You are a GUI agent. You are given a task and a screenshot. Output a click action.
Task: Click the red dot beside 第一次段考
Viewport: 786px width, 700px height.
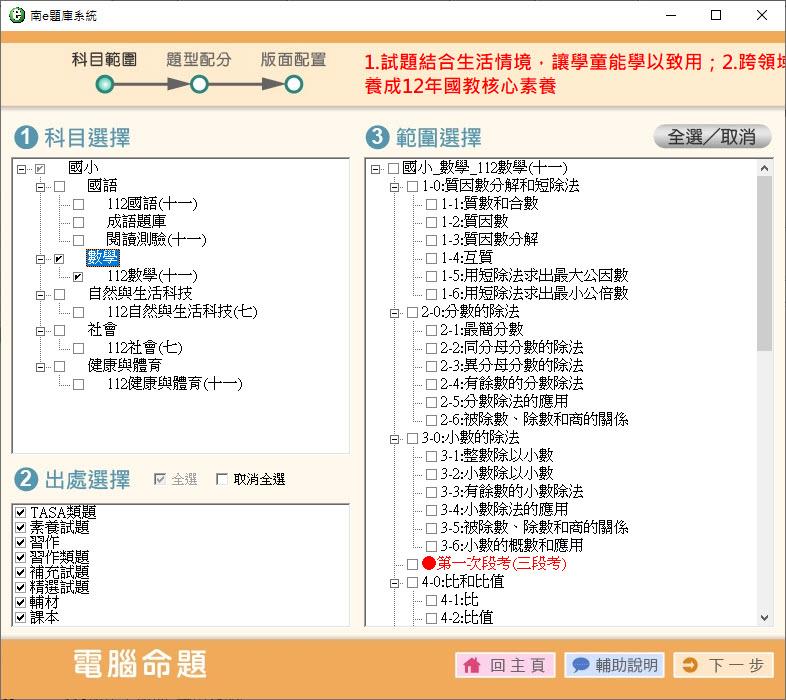pos(429,564)
